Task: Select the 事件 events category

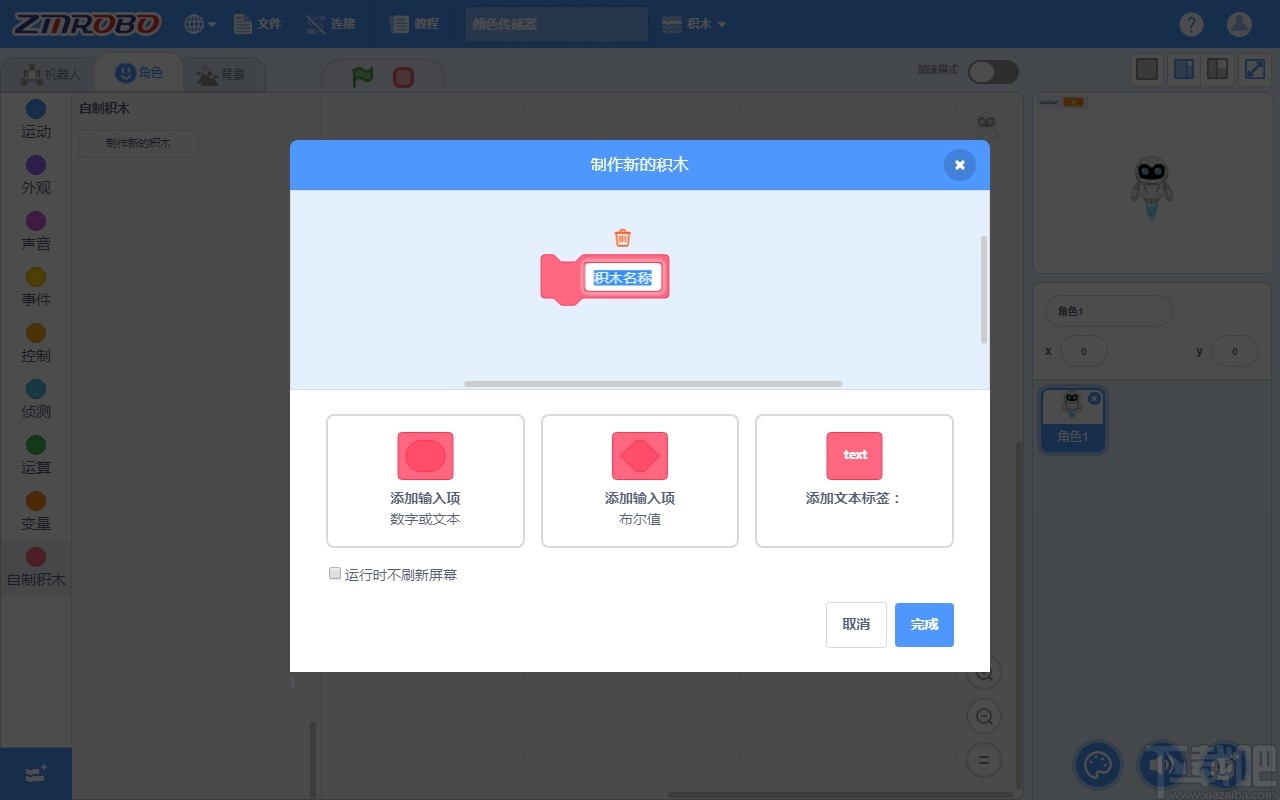Action: pos(36,287)
